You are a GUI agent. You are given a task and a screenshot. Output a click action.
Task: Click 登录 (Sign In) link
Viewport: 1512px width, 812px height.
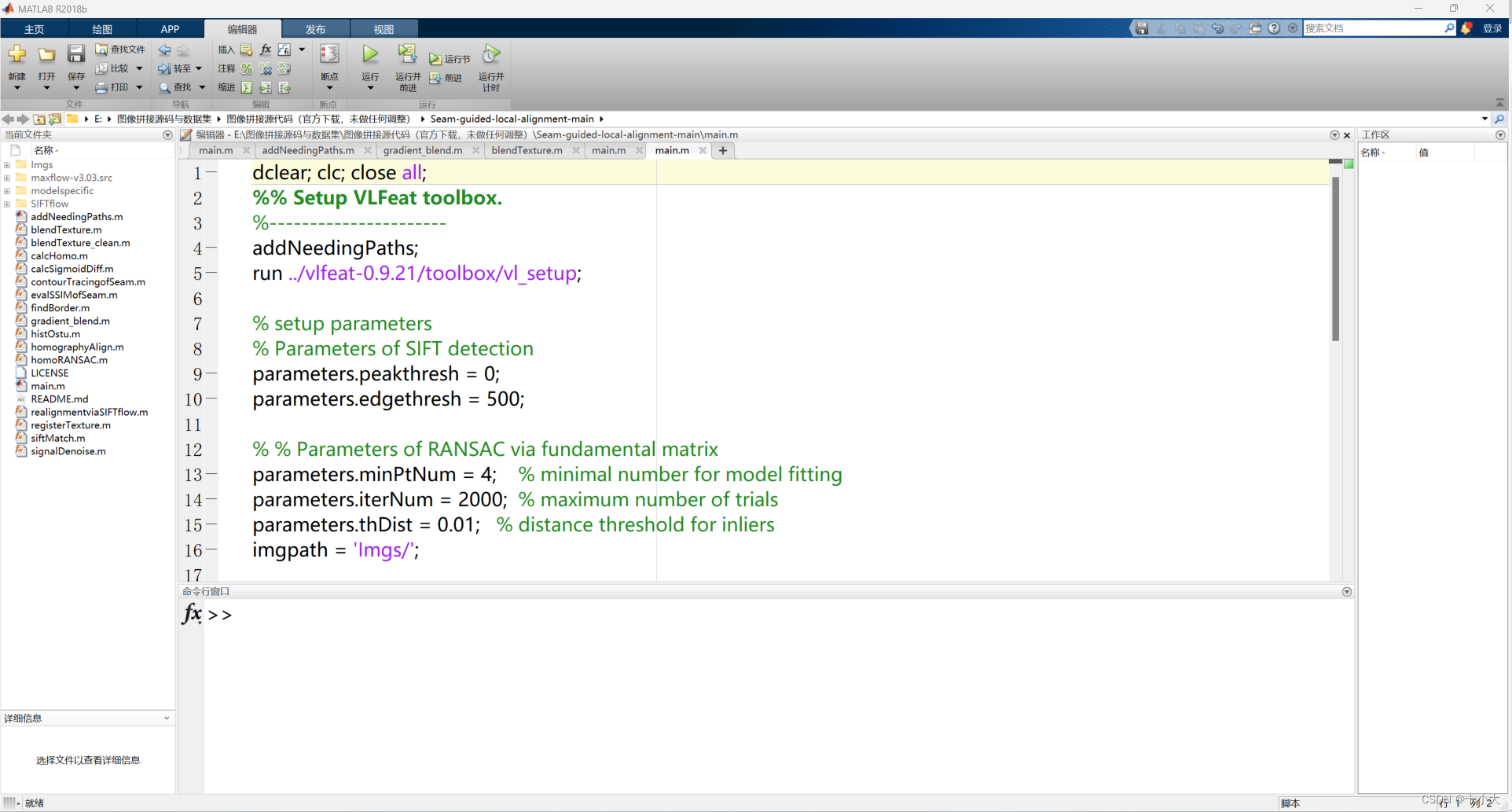(1492, 28)
